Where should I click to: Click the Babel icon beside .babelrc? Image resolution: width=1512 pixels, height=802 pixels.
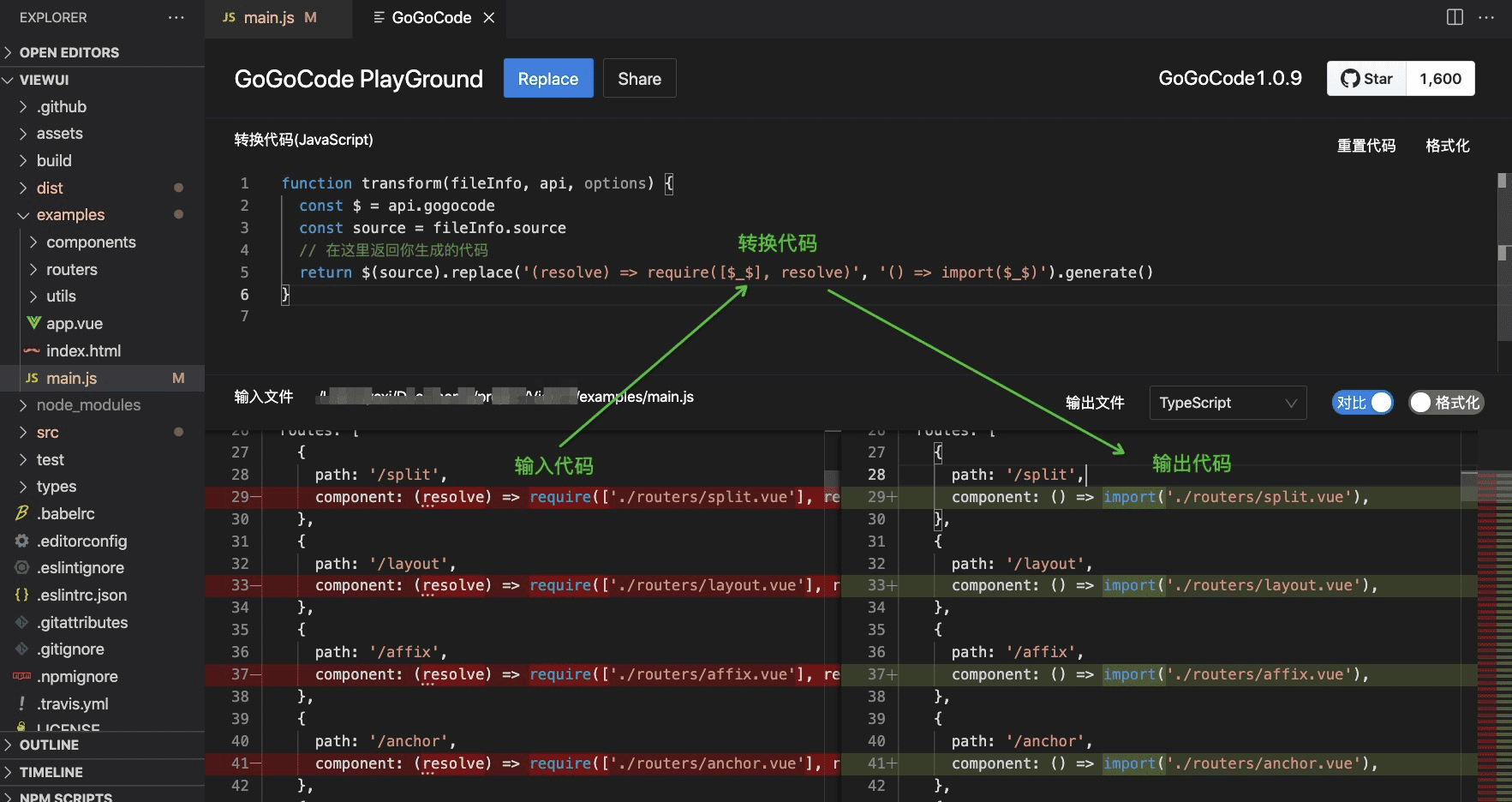[21, 513]
